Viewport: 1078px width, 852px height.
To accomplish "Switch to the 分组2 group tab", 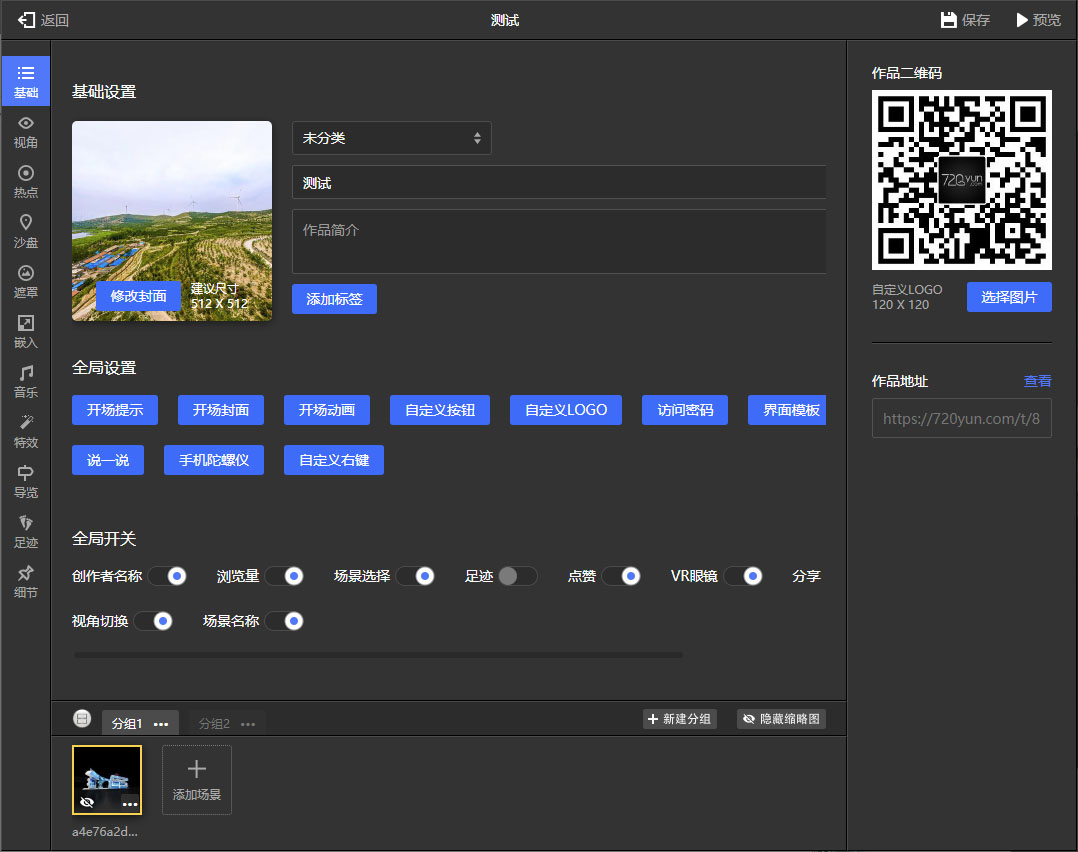I will [x=214, y=724].
